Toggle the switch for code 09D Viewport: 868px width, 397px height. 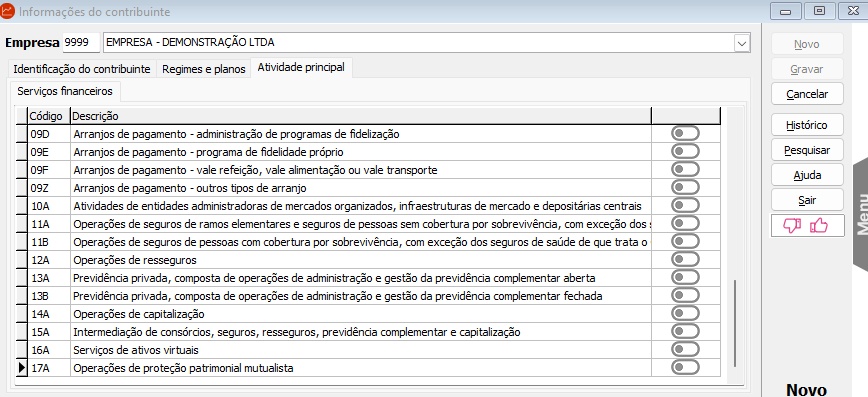coord(685,133)
